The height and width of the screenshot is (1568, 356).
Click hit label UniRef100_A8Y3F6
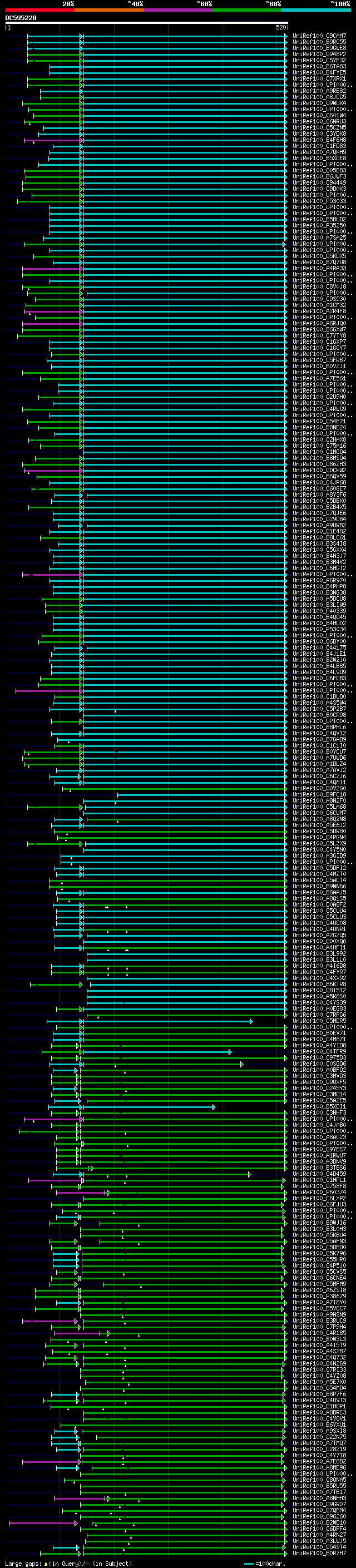[319, 495]
